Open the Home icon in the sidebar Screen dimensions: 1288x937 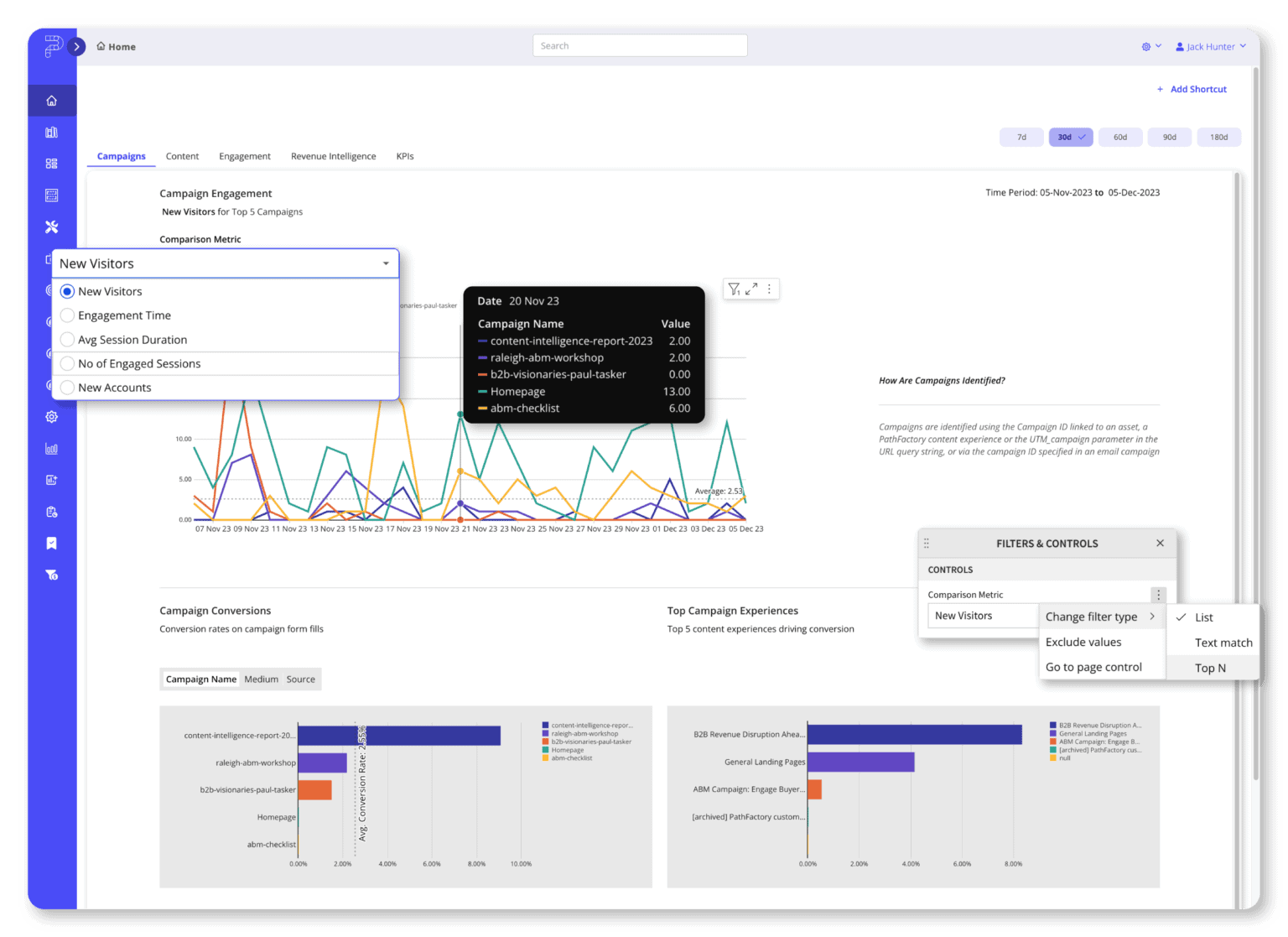[51, 100]
